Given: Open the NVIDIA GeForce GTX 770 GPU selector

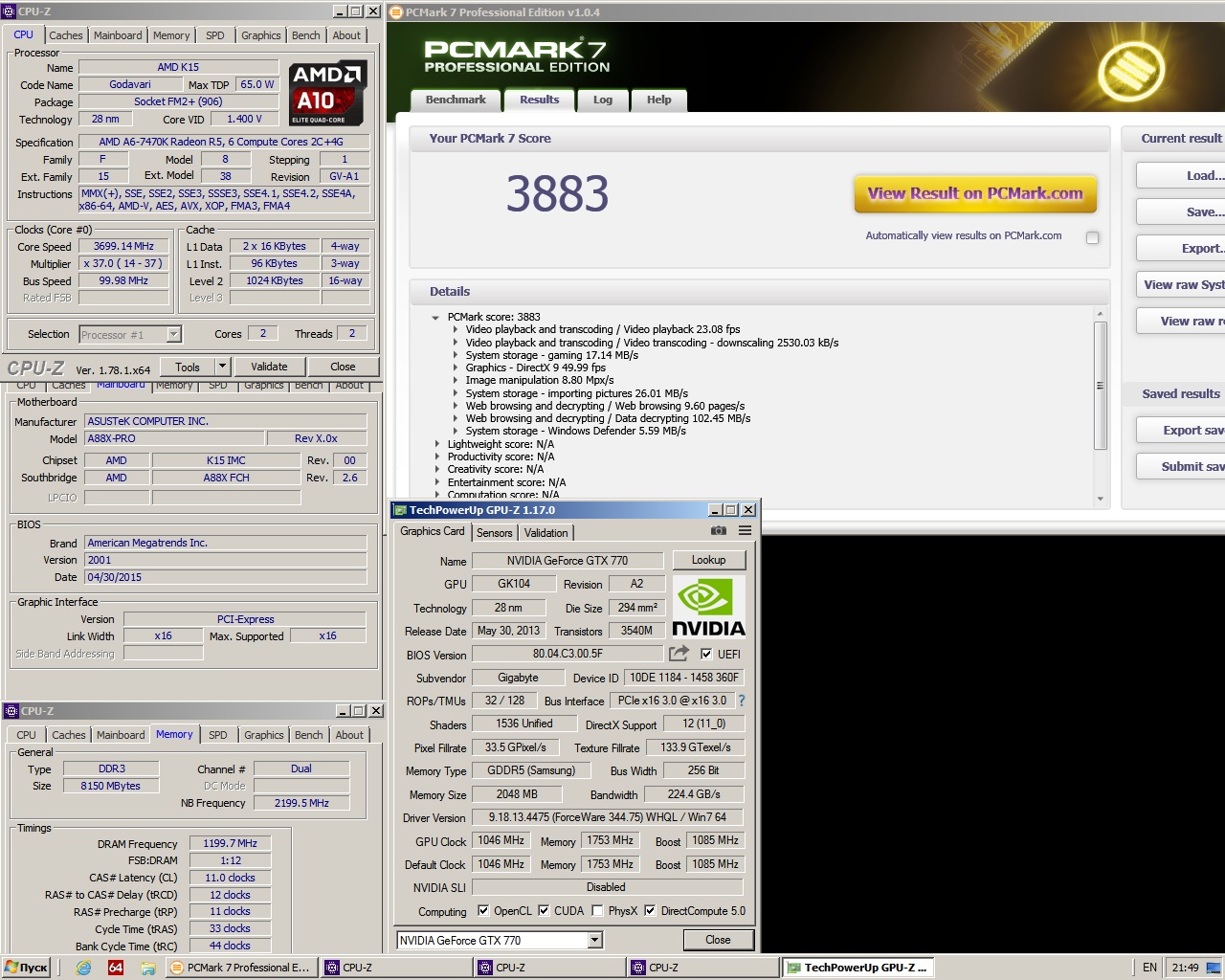Looking at the screenshot, I should [500, 941].
